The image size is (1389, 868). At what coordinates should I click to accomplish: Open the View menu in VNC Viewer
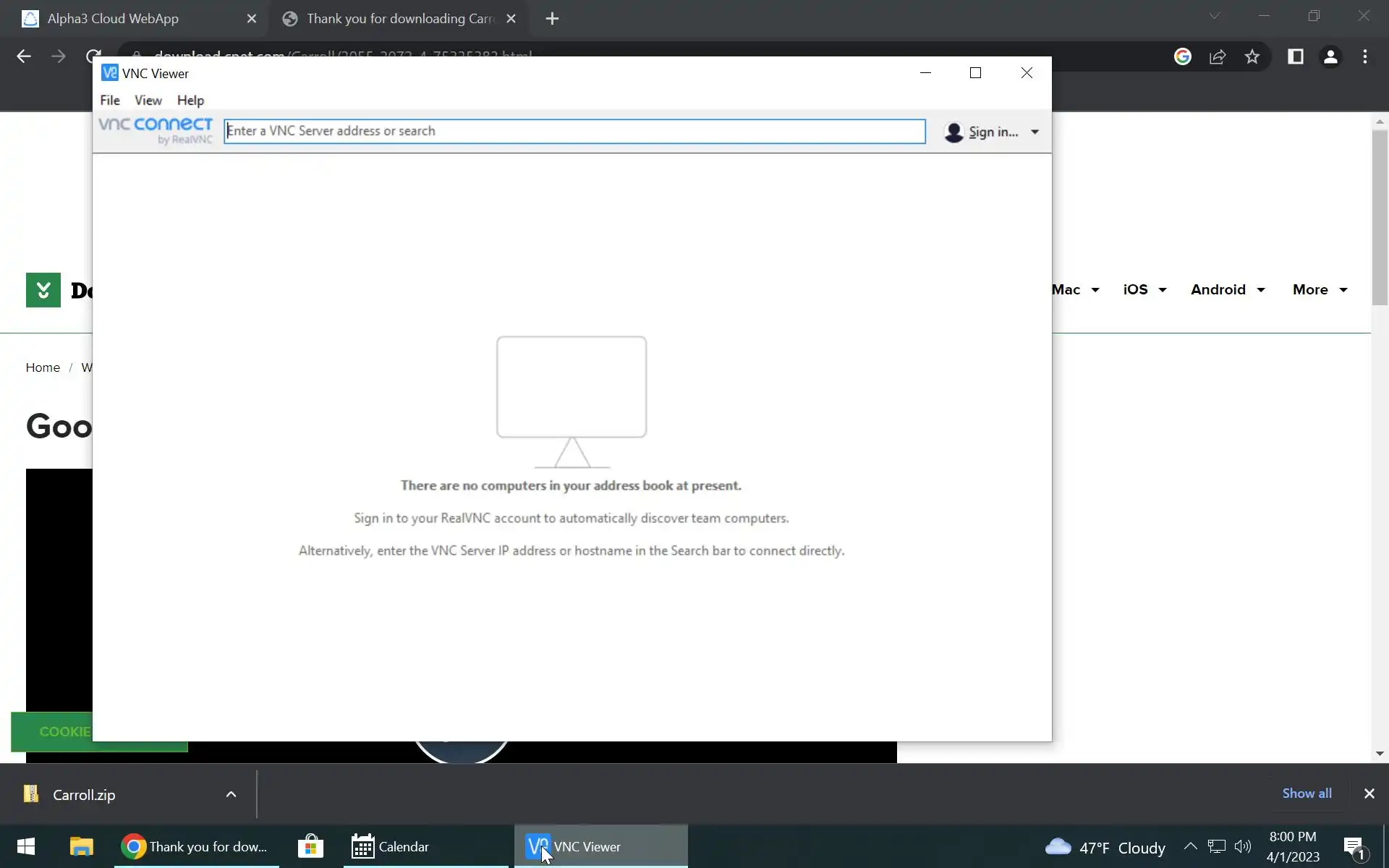[148, 101]
